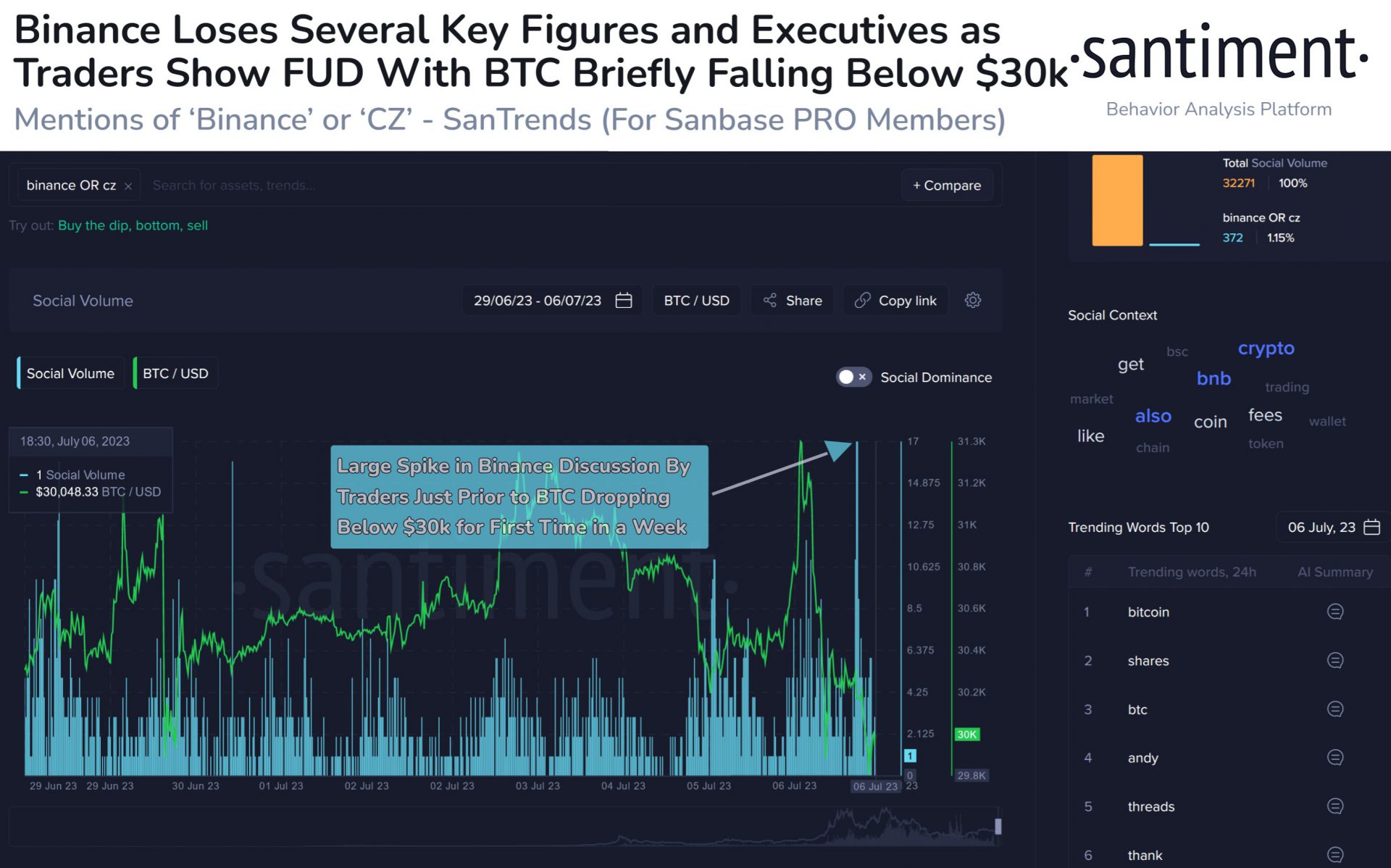This screenshot has height=868, width=1391.
Task: Remove the binance OR cz search tag
Action: pyautogui.click(x=128, y=185)
